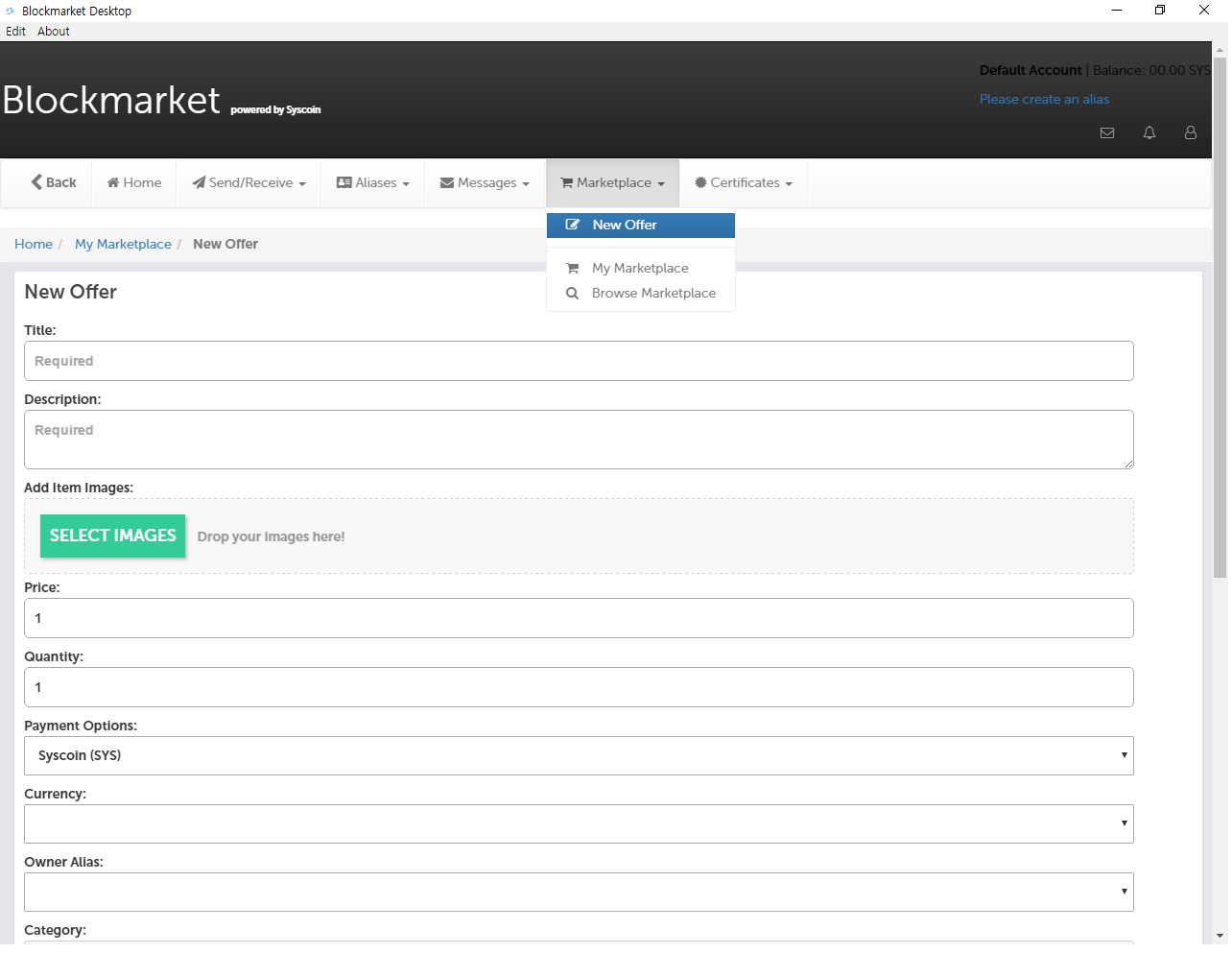The width and height of the screenshot is (1232, 953).
Task: Select New Offer from the Marketplace menu
Action: 641,225
